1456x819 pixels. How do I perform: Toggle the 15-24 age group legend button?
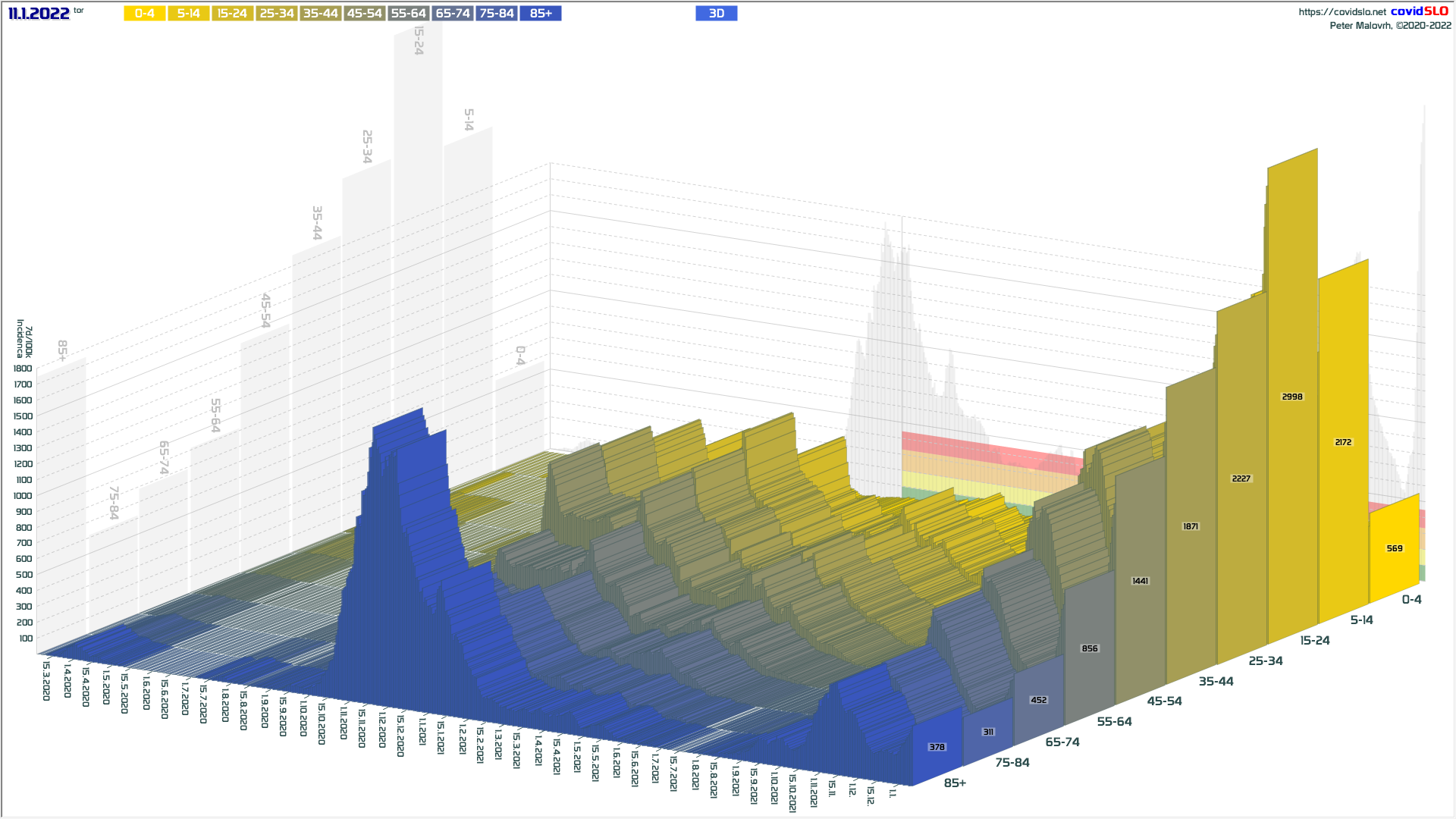(x=233, y=14)
